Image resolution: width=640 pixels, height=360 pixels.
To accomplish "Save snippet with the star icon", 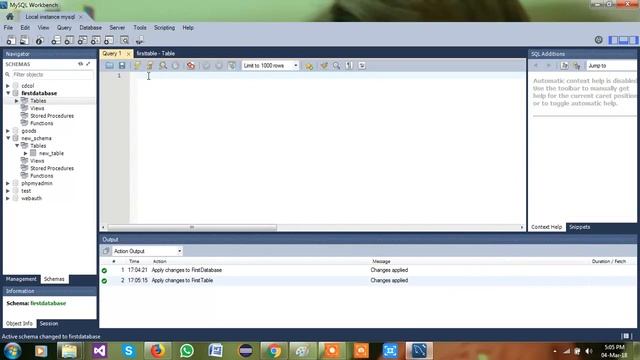I will pos(309,66).
